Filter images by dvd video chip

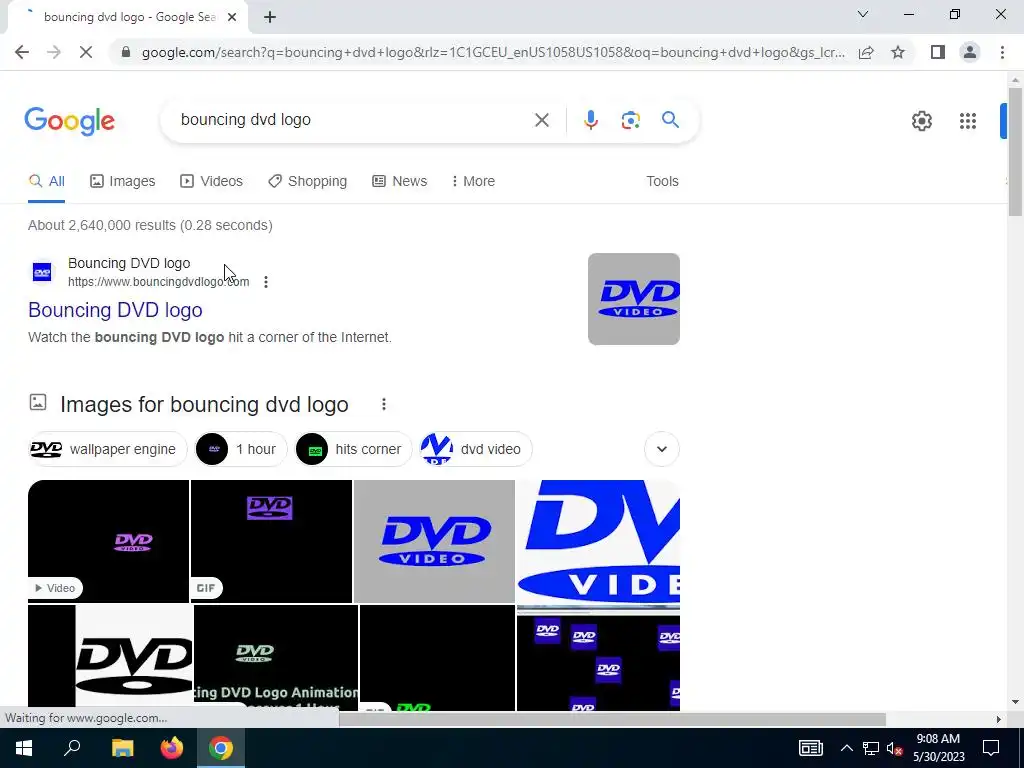click(475, 449)
